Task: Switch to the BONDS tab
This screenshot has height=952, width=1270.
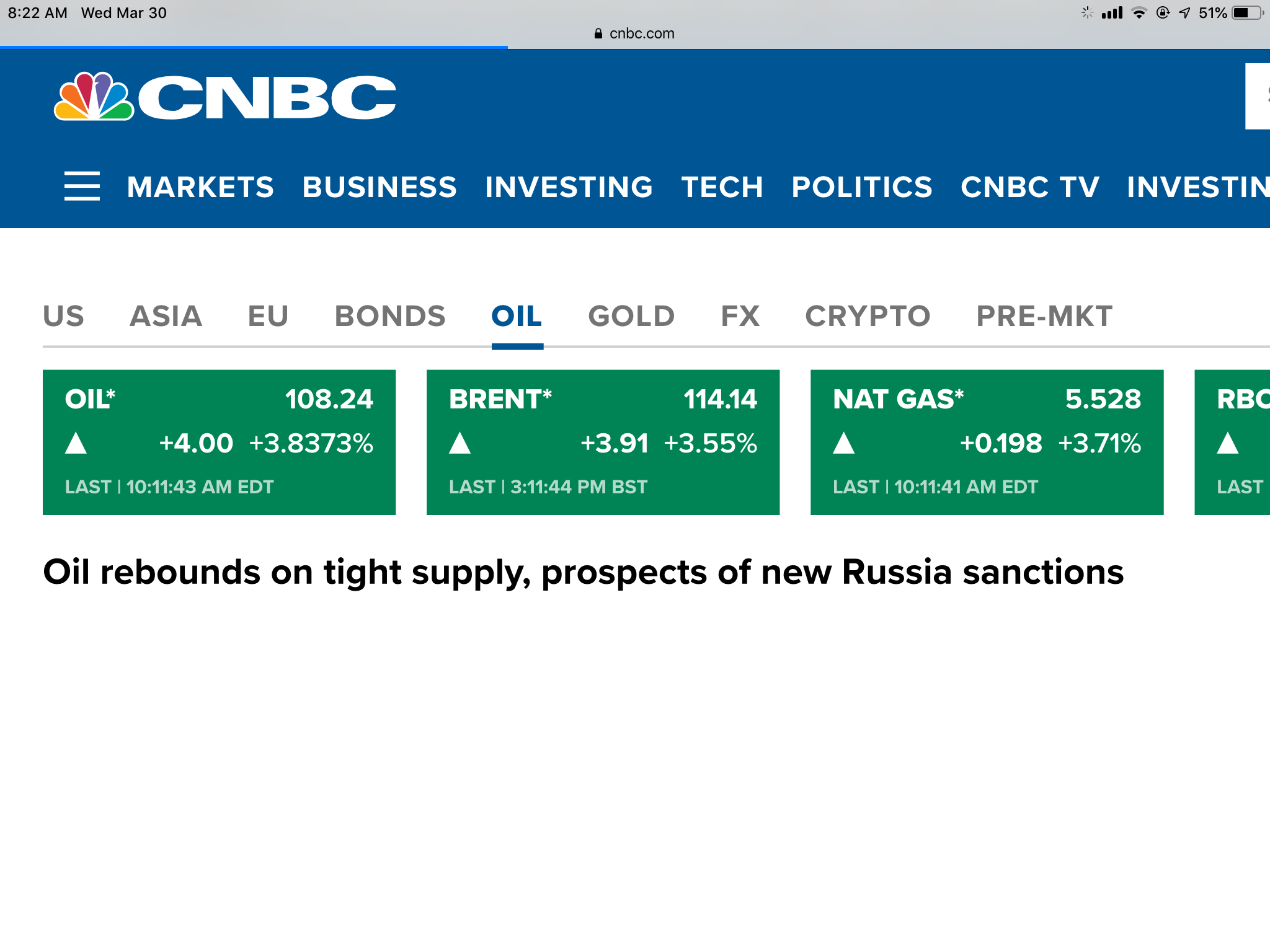Action: [x=390, y=316]
